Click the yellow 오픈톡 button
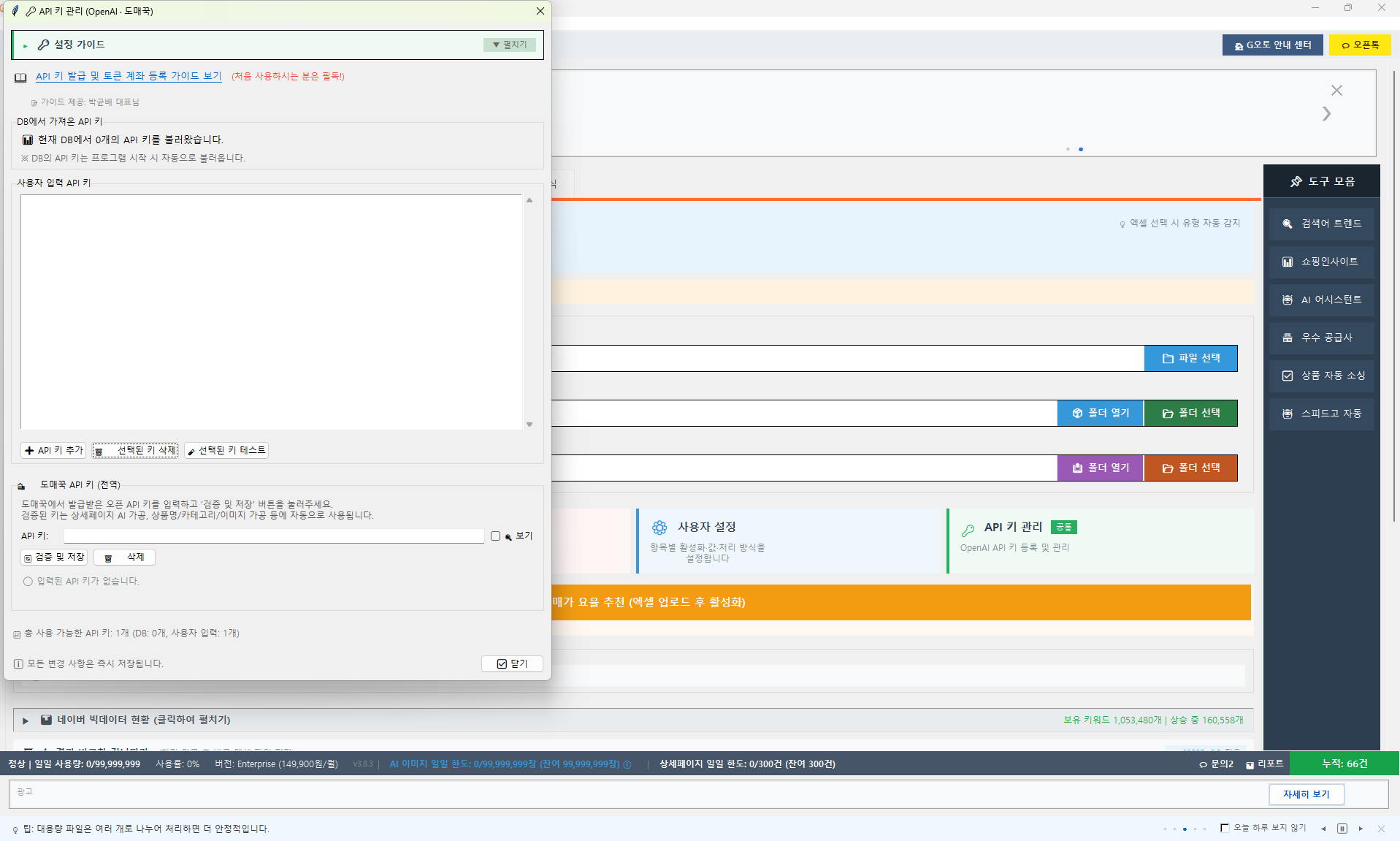The width and height of the screenshot is (1400, 841). (1360, 45)
